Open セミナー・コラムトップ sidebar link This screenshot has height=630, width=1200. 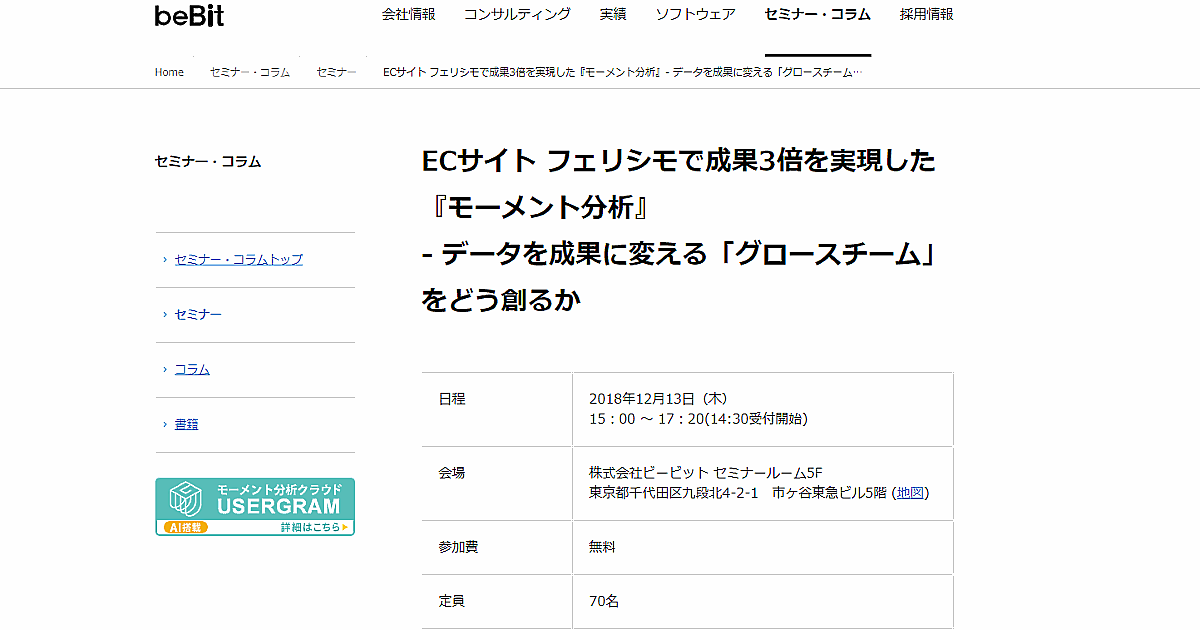point(238,259)
